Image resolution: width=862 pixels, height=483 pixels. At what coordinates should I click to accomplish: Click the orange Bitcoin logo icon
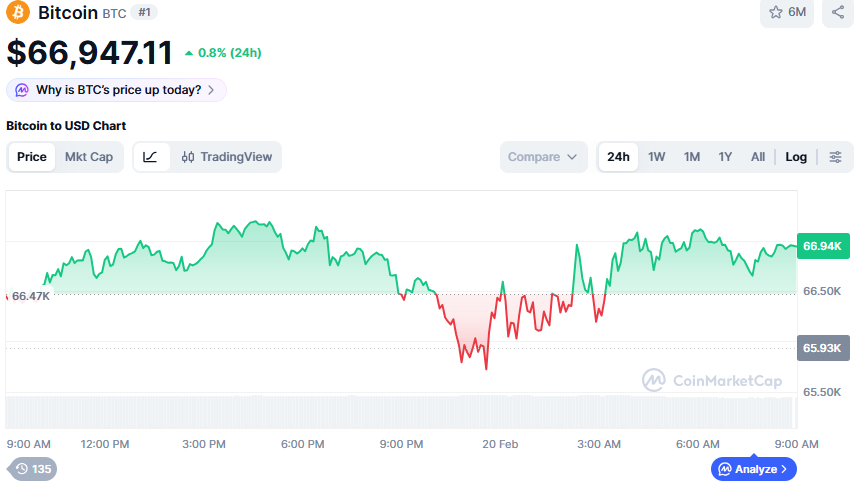pyautogui.click(x=18, y=13)
